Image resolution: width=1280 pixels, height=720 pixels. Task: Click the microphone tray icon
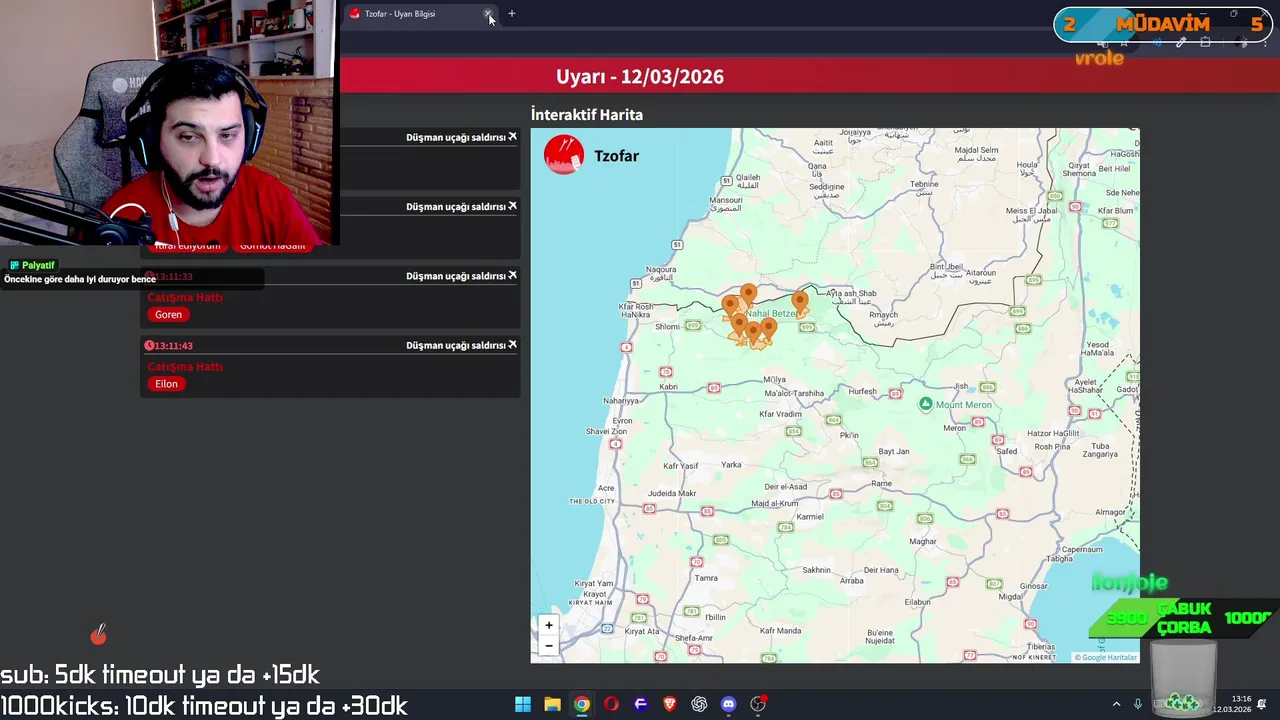[x=1138, y=704]
